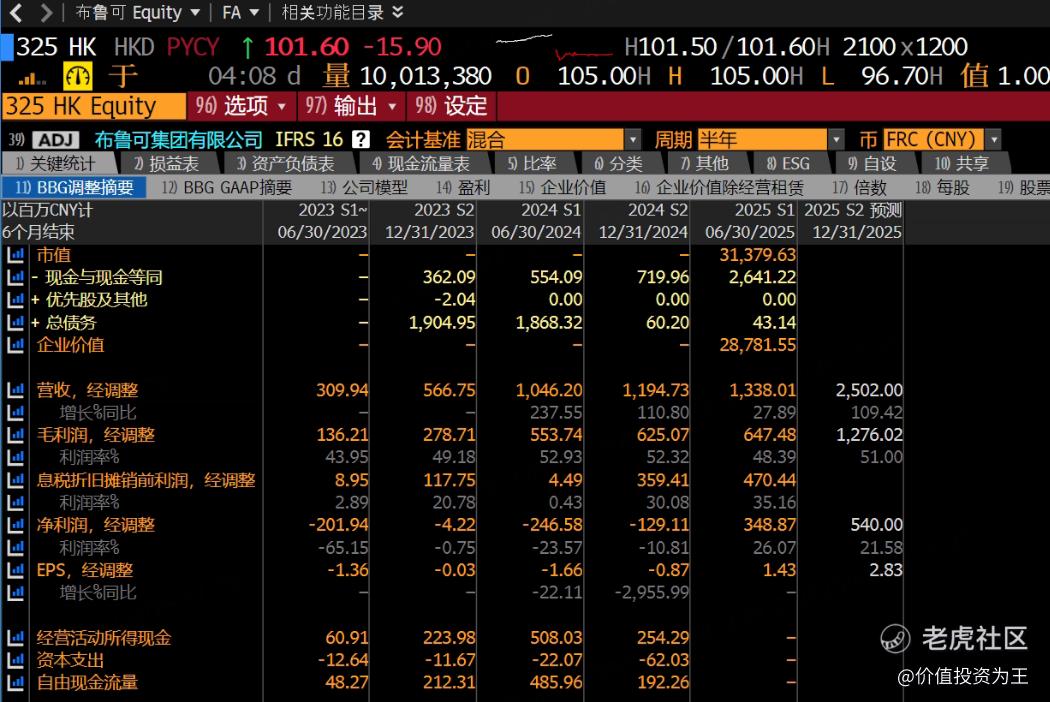Switch to 共享 tab
The height and width of the screenshot is (702, 1050).
pos(962,163)
